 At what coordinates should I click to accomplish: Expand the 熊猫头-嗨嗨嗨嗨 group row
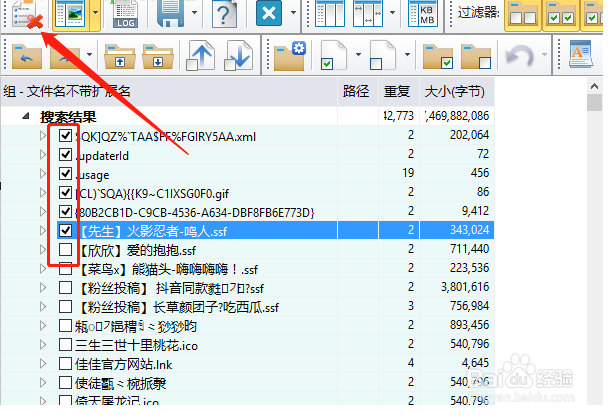click(43, 269)
